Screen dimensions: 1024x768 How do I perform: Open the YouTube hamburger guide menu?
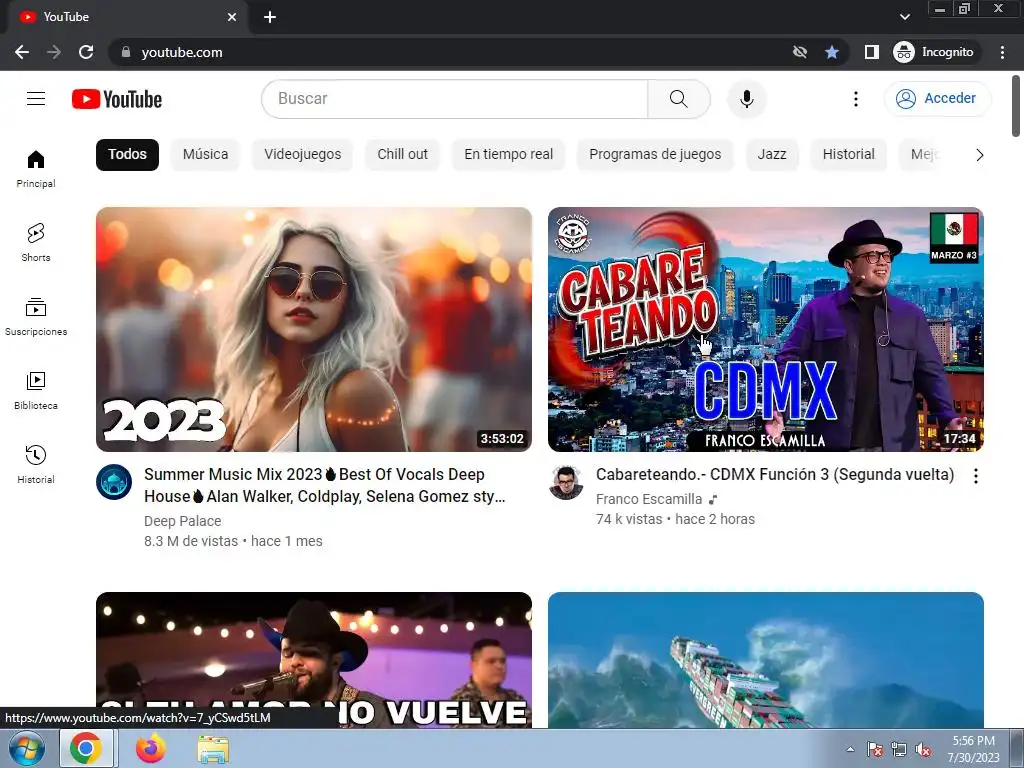coord(36,99)
